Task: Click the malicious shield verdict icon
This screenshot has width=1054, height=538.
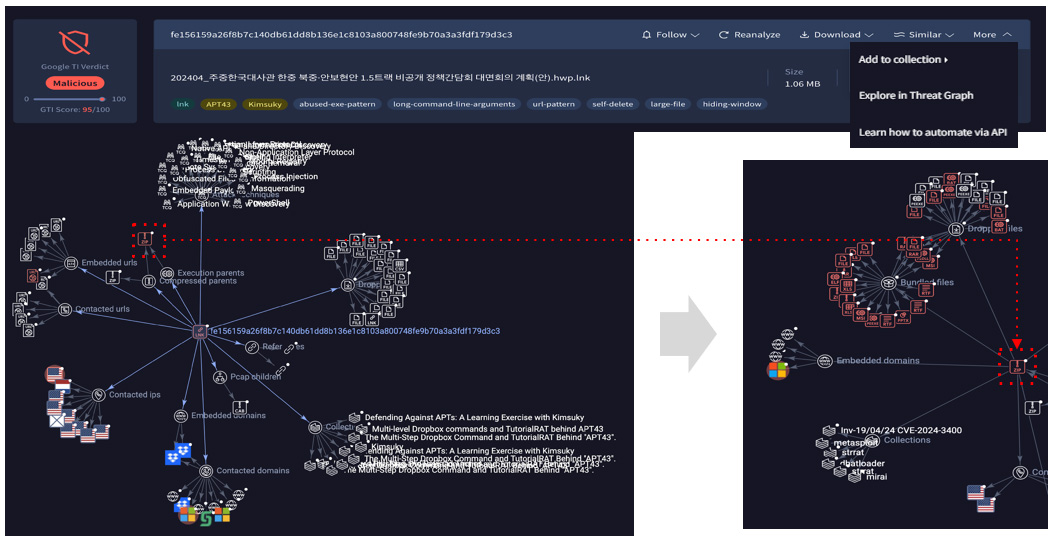Action: click(x=75, y=42)
